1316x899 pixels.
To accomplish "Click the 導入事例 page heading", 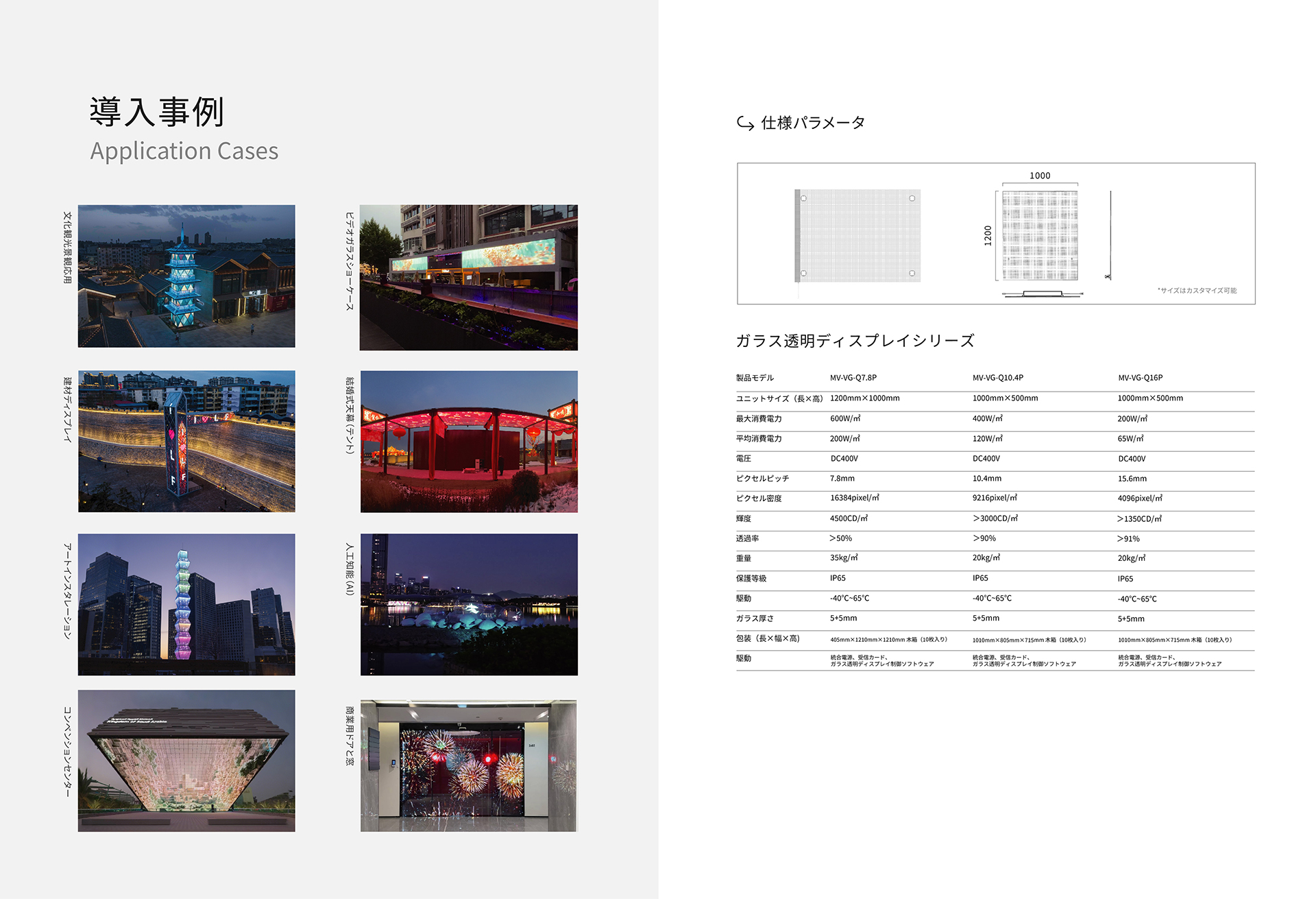I will point(157,112).
